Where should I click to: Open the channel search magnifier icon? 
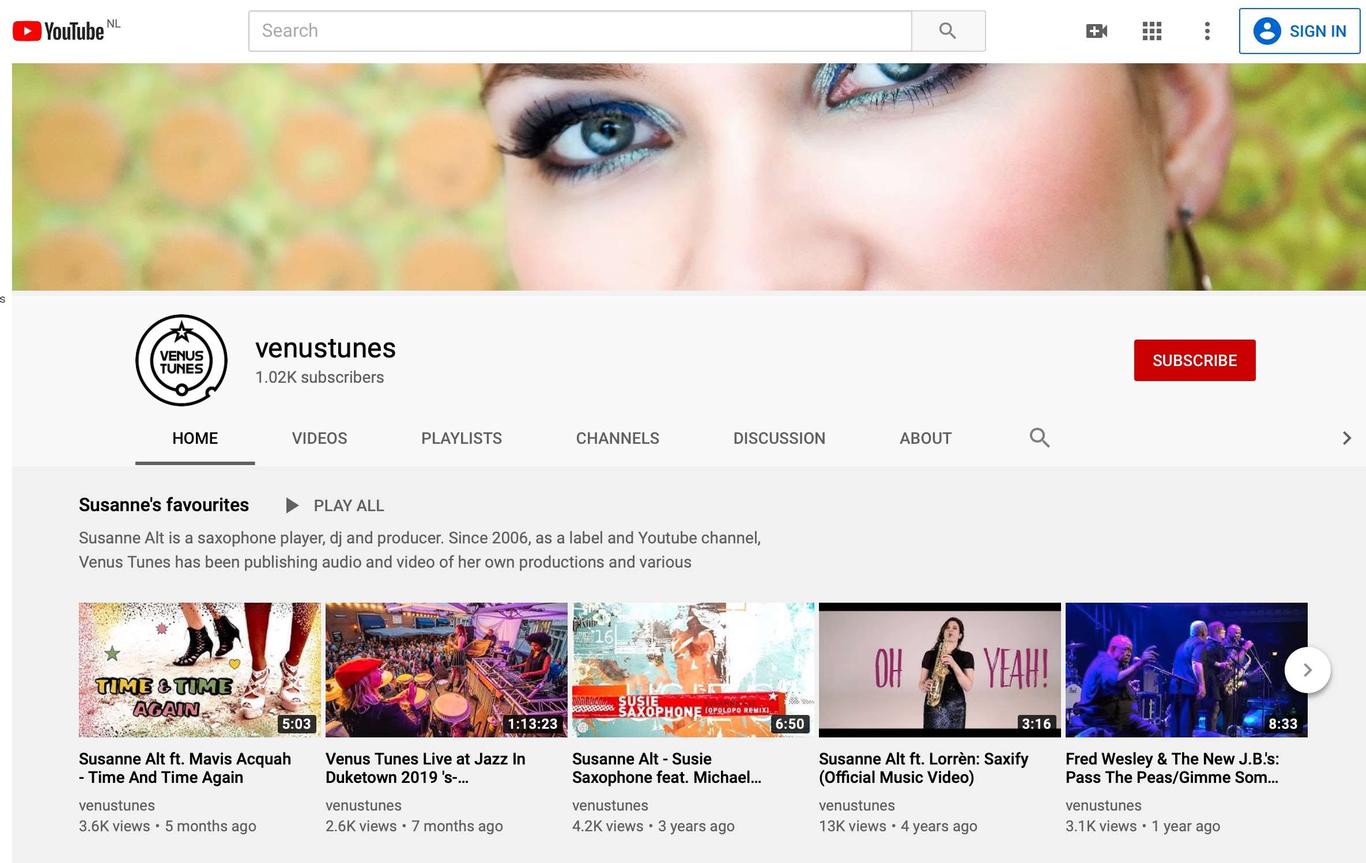point(1040,438)
